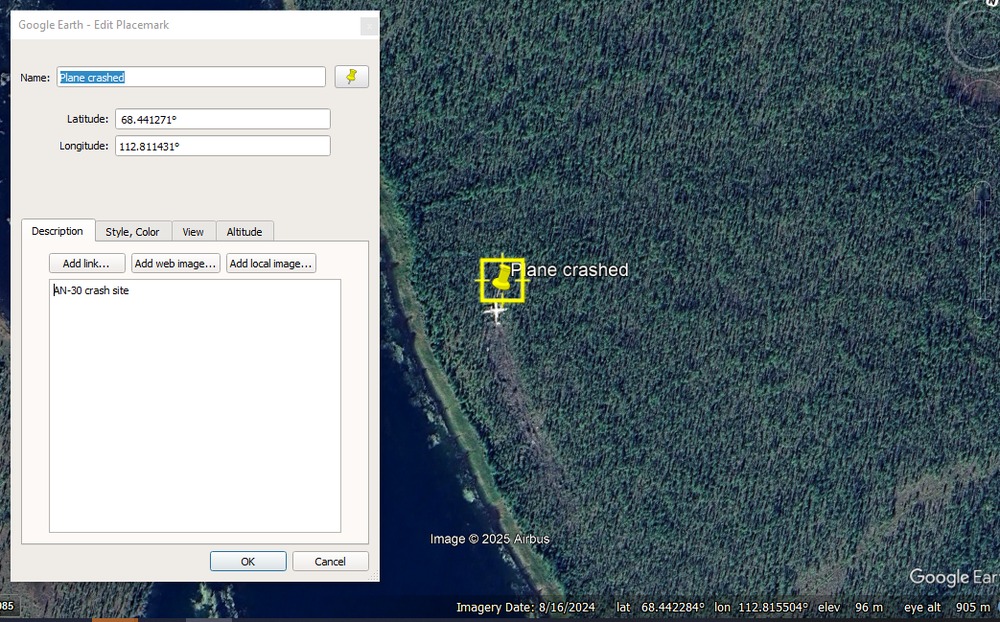Edit the placemark Name field

[x=191, y=77]
